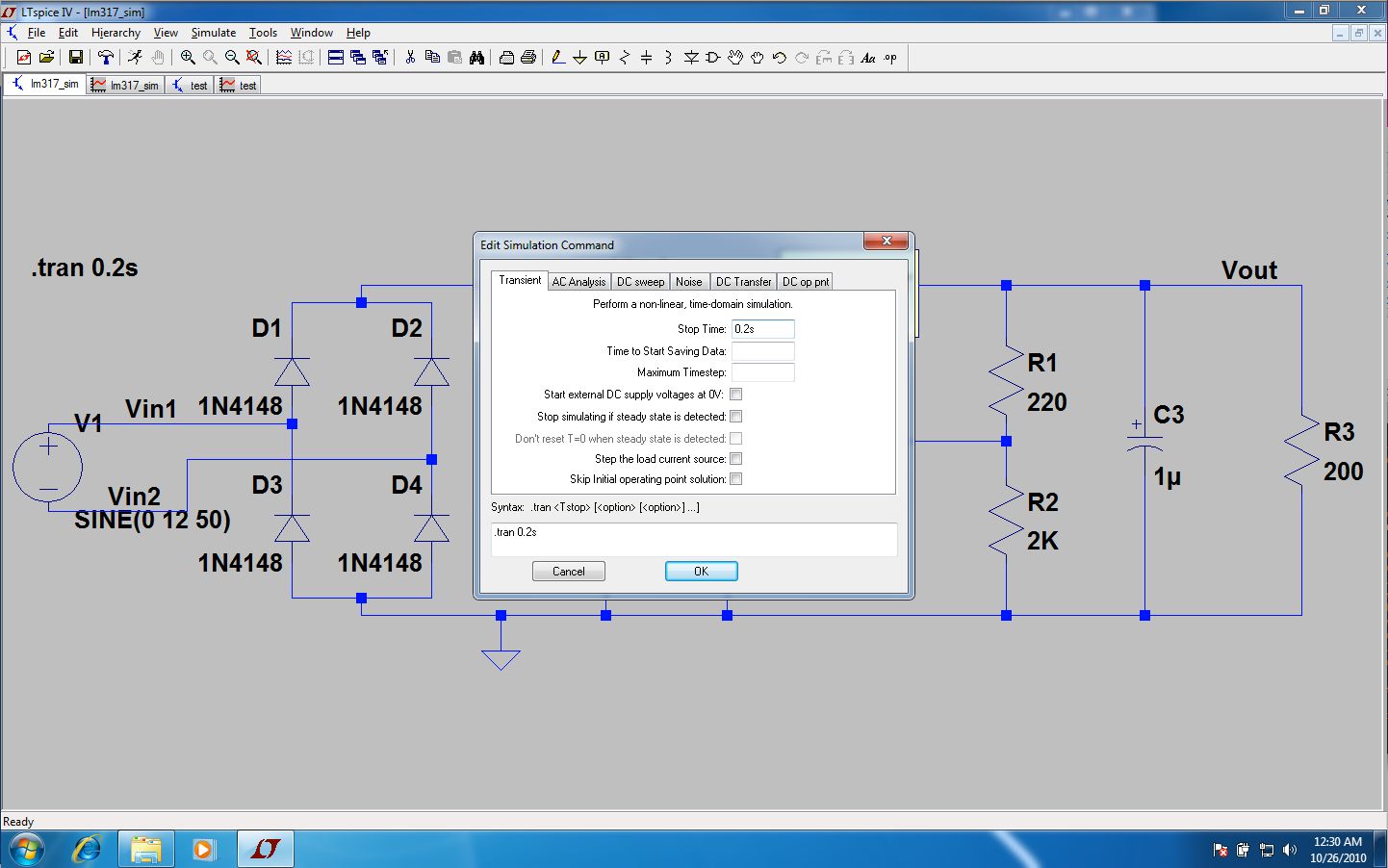The height and width of the screenshot is (868, 1388).
Task: Select the text annotation tool
Action: point(867,58)
